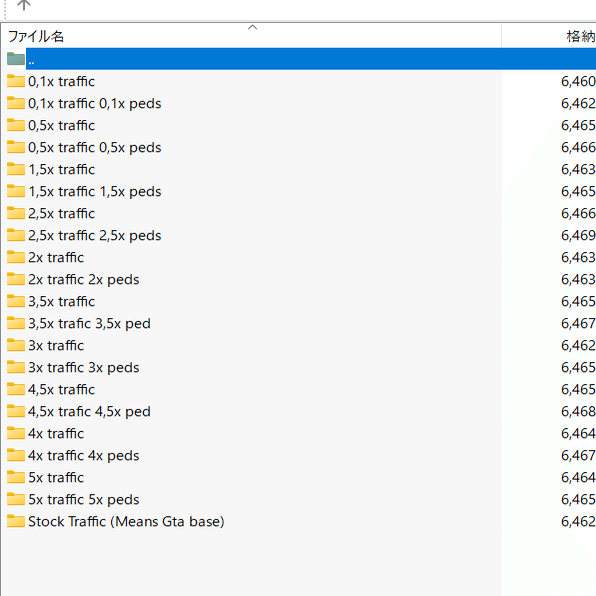Select the '3x traffic' folder name
Screen dimensions: 596x596
tap(56, 346)
